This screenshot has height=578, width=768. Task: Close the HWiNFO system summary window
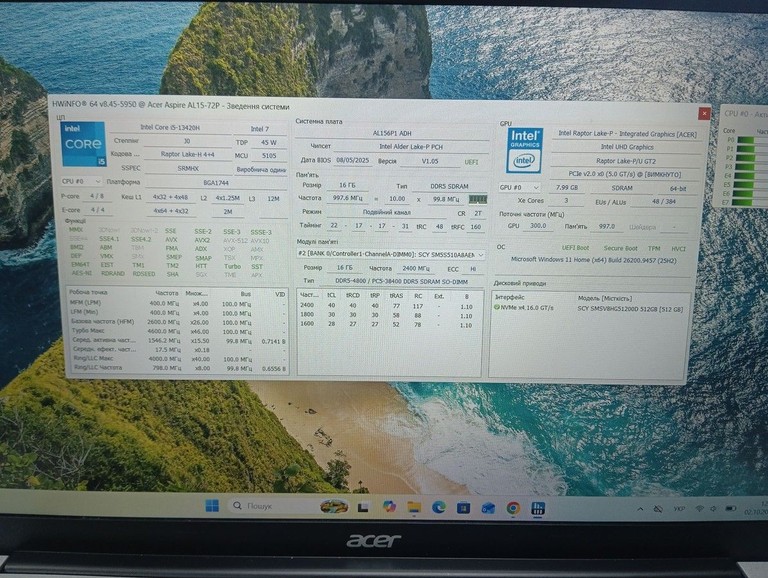(704, 113)
